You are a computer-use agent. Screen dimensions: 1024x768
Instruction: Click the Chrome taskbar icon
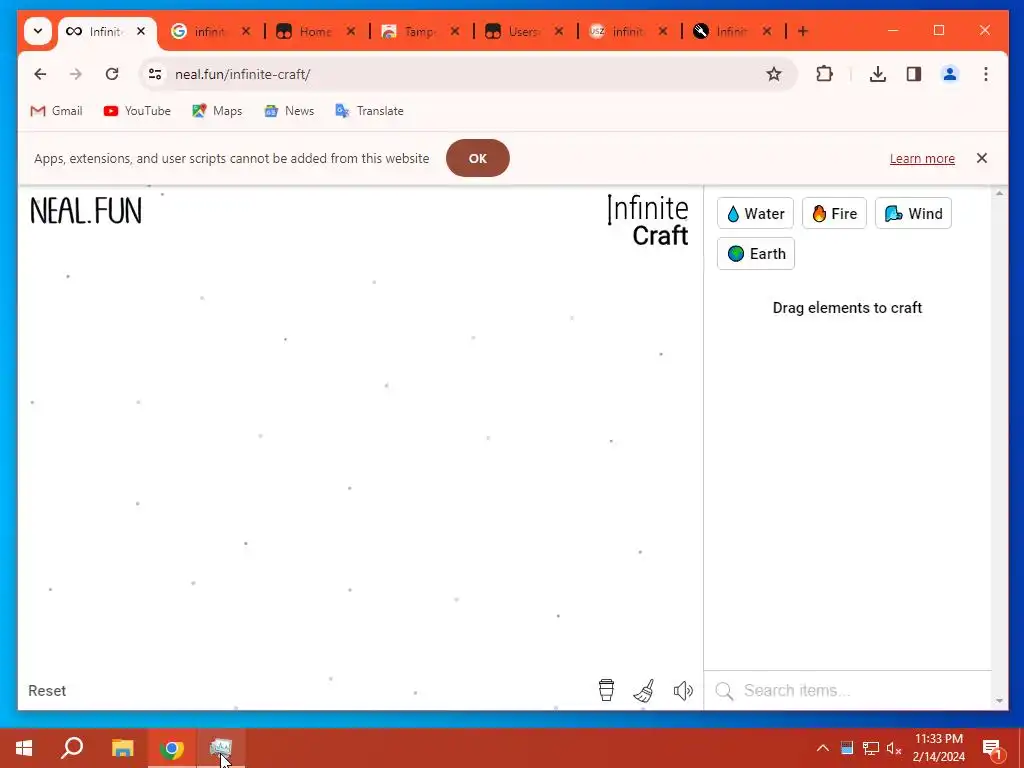(172, 748)
